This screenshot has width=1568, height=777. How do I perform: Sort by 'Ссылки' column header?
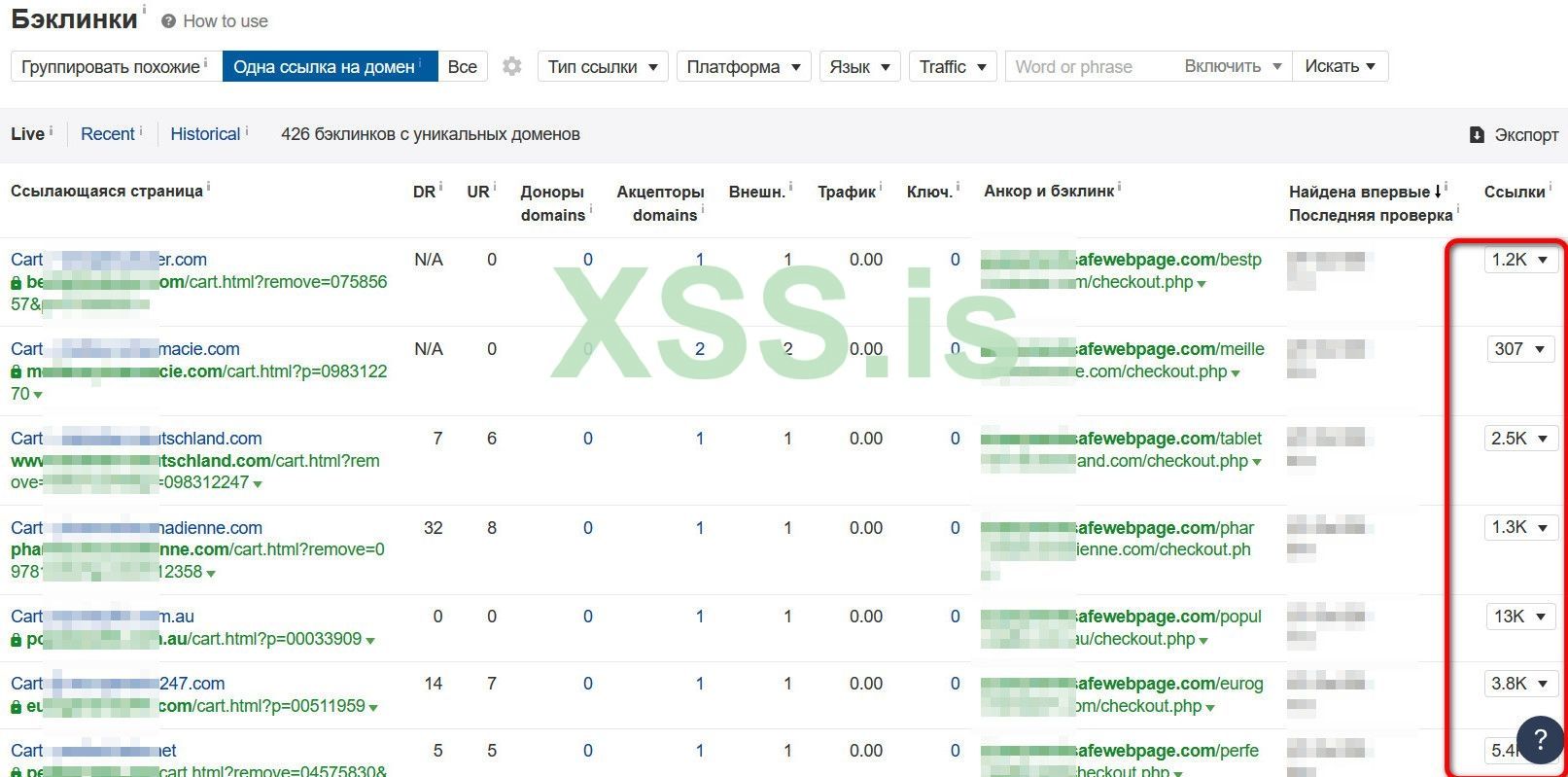click(x=1515, y=192)
